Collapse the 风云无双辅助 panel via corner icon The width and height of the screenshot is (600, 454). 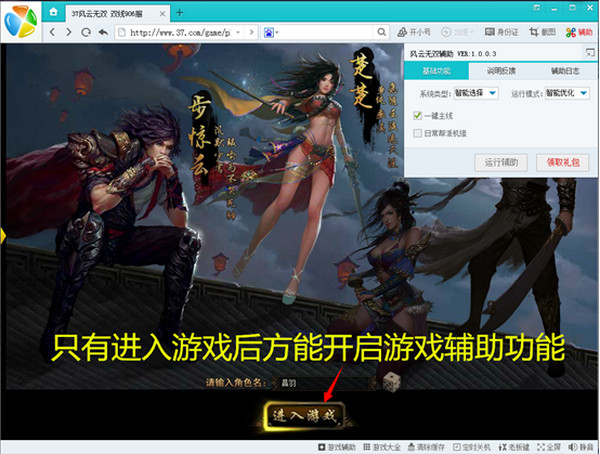[590, 53]
